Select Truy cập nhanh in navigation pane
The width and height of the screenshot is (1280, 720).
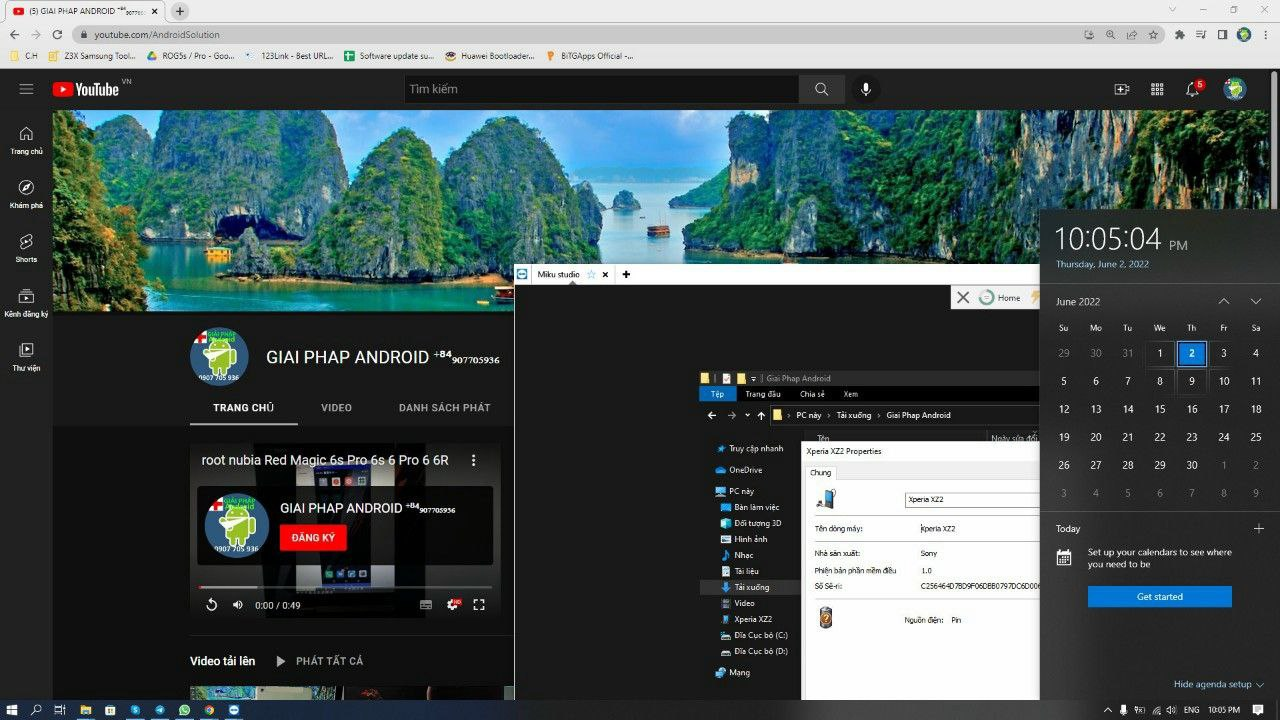coord(749,449)
